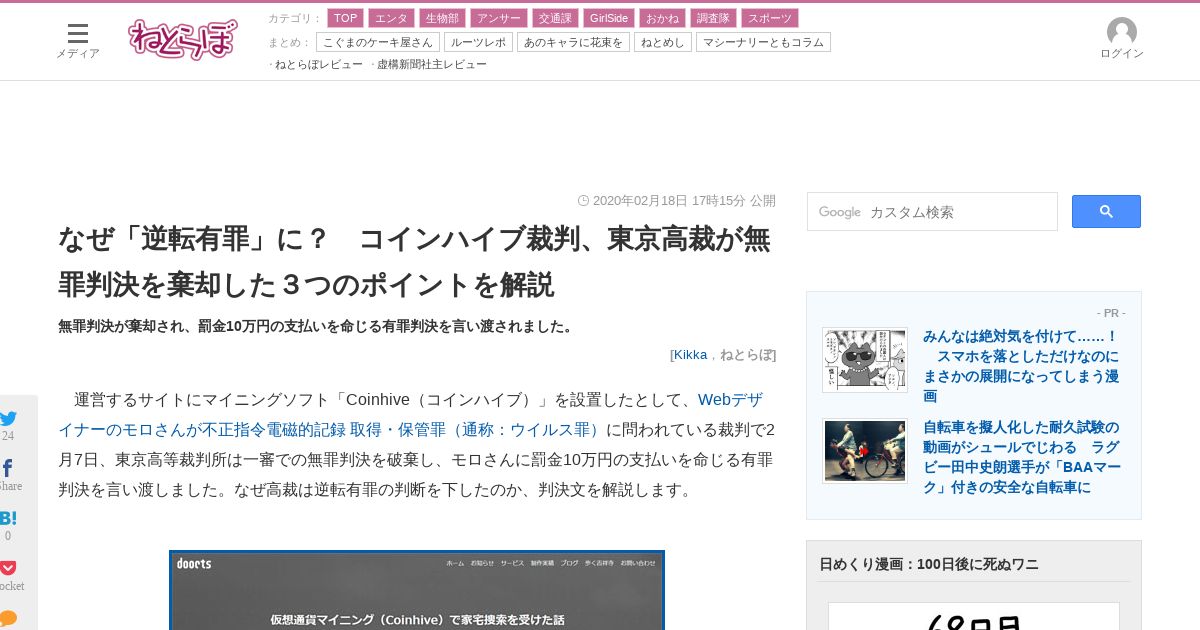
Task: Click the 100日後に死ぬワニ day counter image
Action: point(974,616)
